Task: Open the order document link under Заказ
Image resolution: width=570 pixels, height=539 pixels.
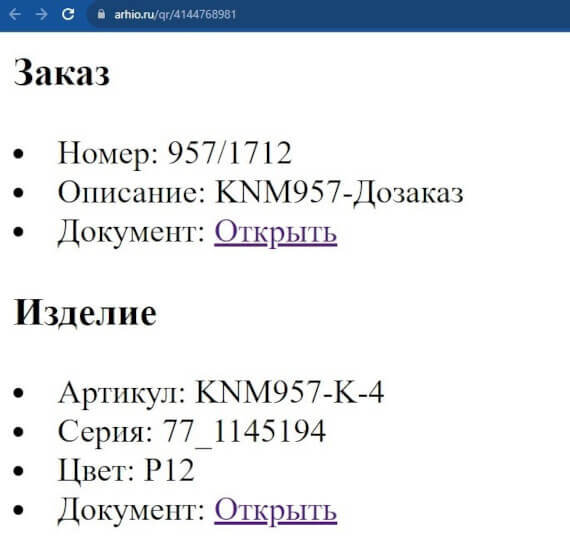Action: pos(276,232)
